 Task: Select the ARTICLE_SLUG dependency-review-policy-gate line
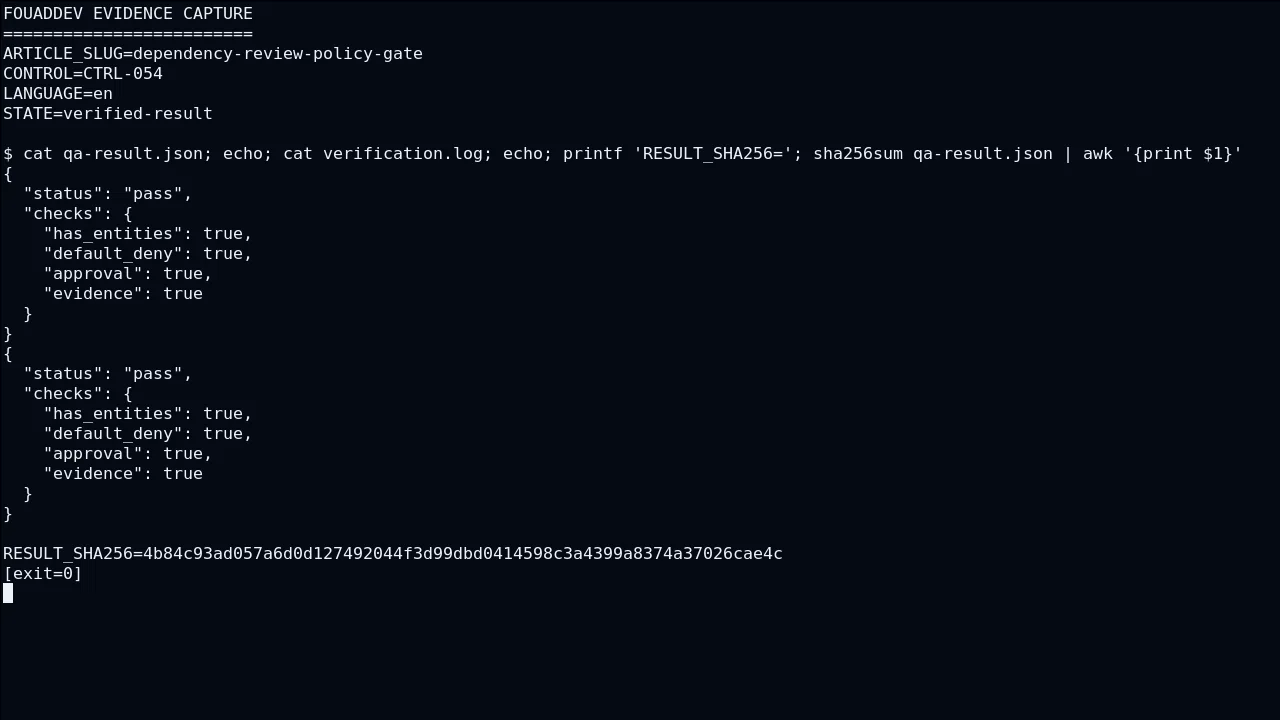213,53
